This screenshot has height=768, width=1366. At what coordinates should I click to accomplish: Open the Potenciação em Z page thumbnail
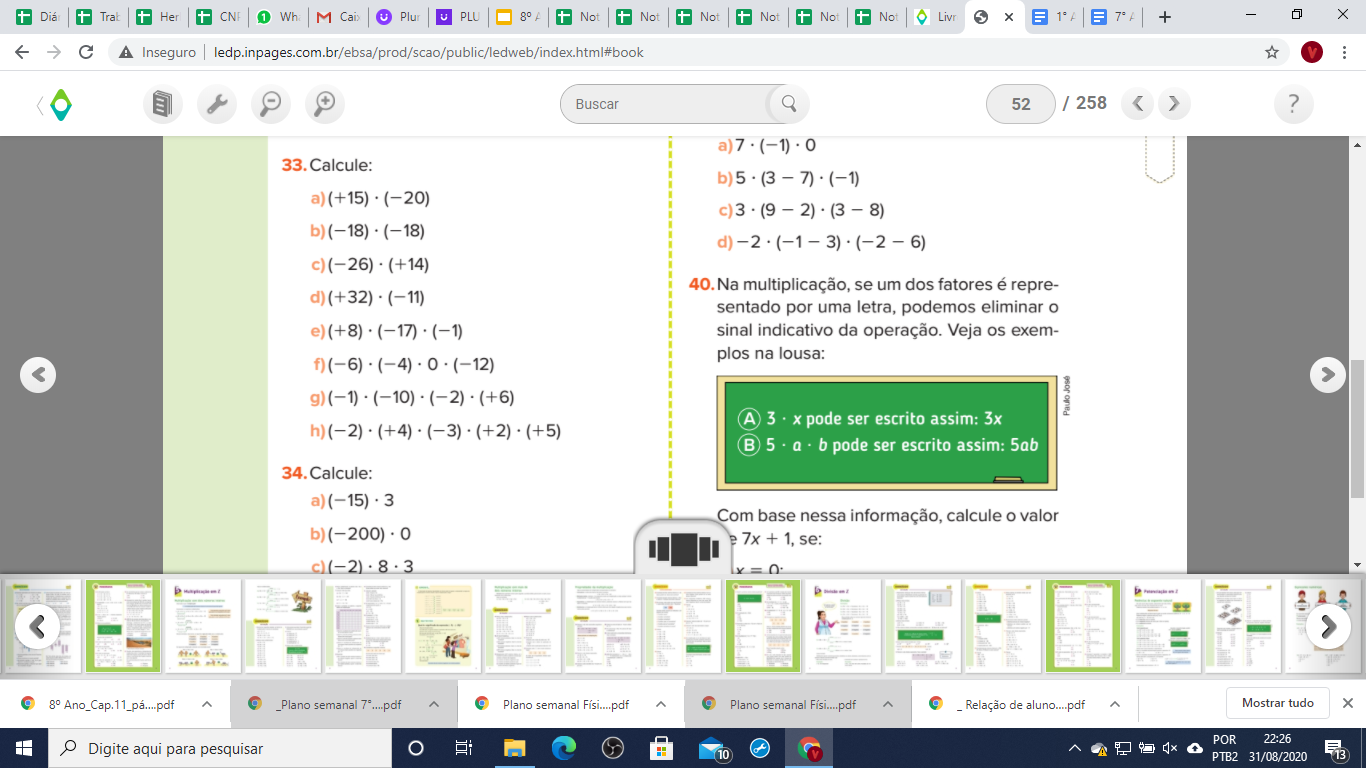coord(1163,626)
